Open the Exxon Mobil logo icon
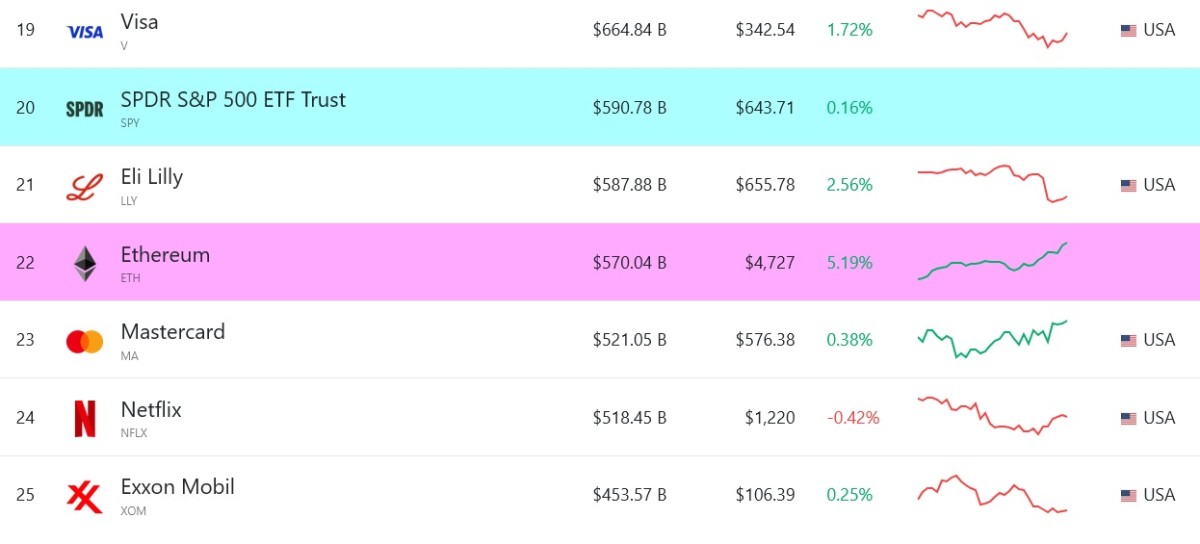 click(85, 496)
